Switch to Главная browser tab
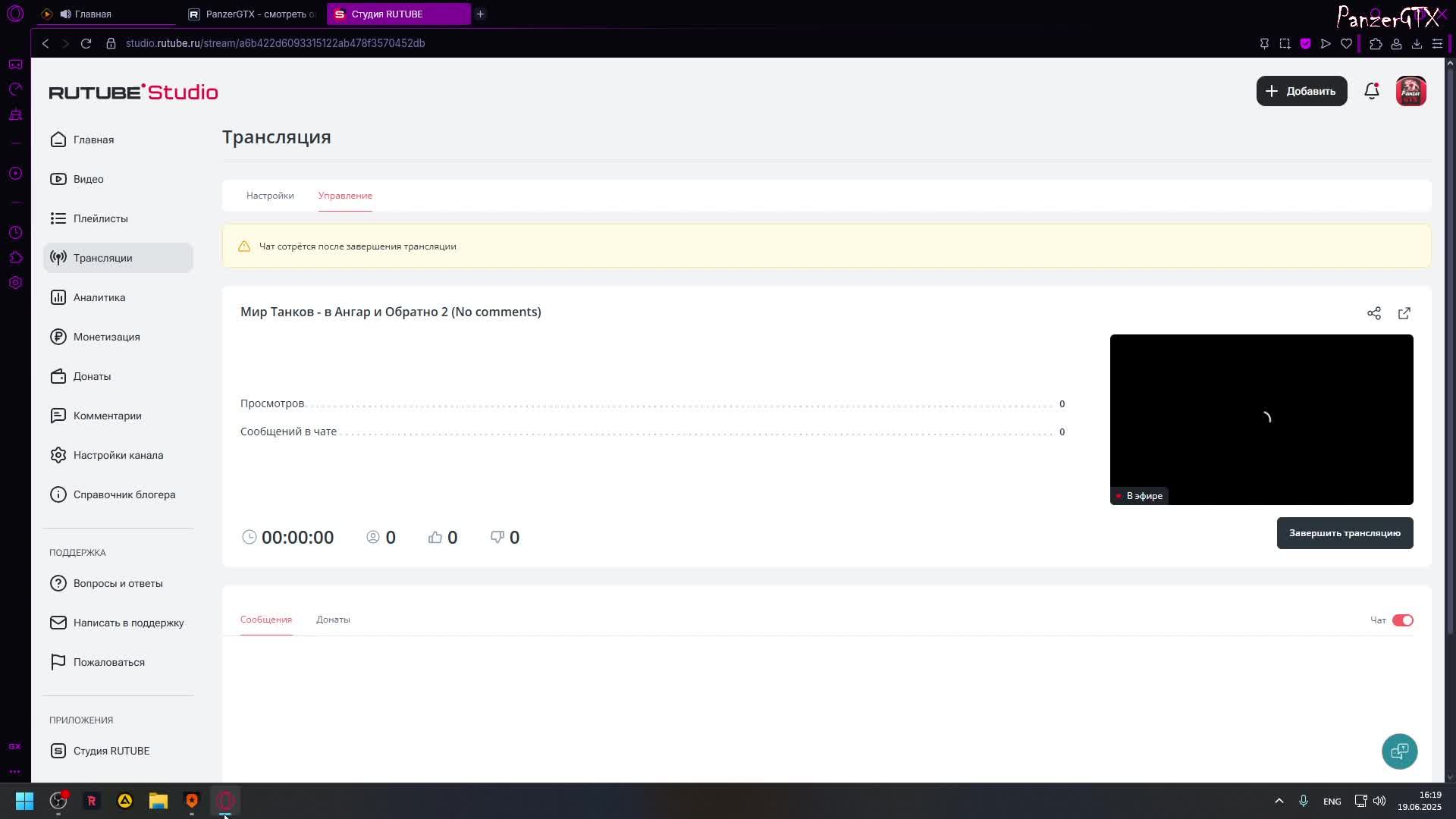This screenshot has width=1456, height=819. (x=106, y=14)
